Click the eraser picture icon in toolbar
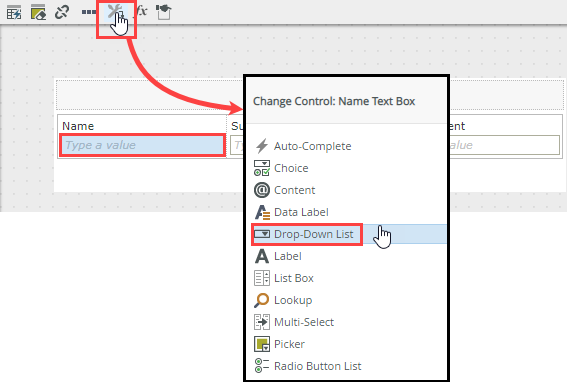The image size is (567, 382). point(38,12)
